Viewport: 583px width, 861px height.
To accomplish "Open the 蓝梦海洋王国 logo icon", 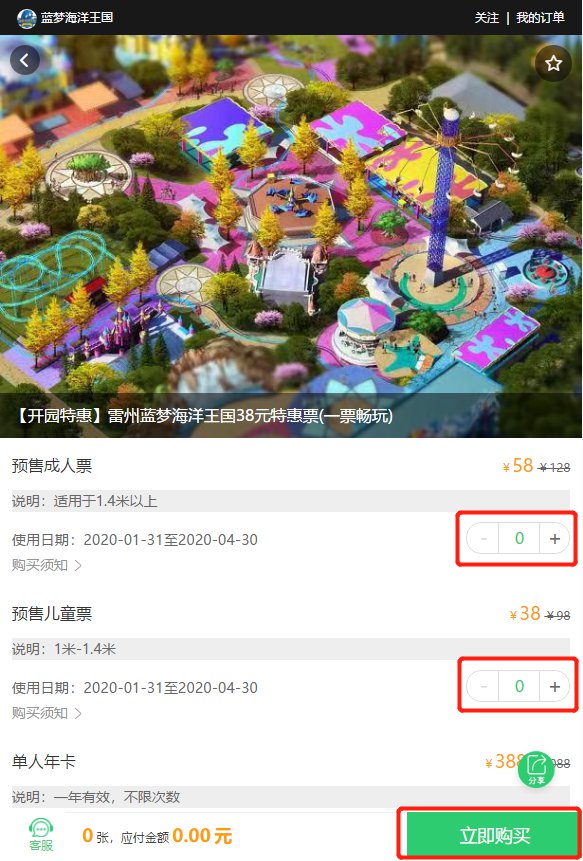I will [26, 18].
